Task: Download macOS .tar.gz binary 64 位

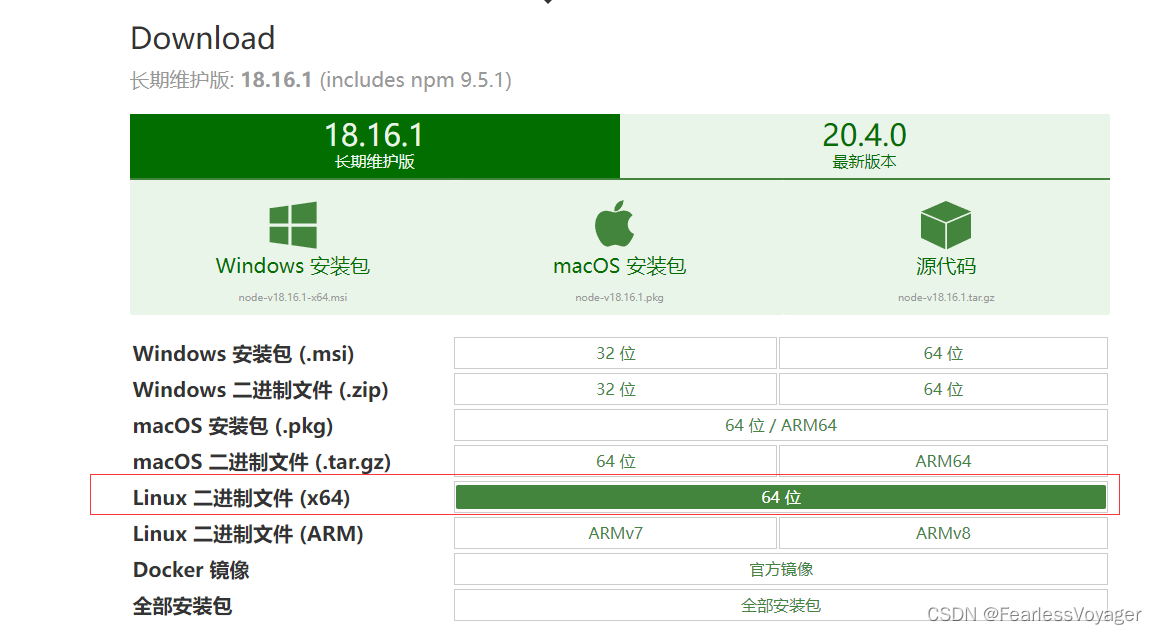Action: click(615, 461)
